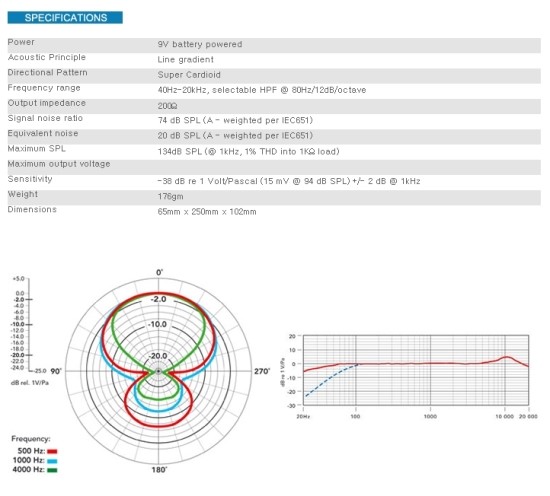550x496 pixels.
Task: Select the 'Dimensions' label
Action: [x=32, y=209]
